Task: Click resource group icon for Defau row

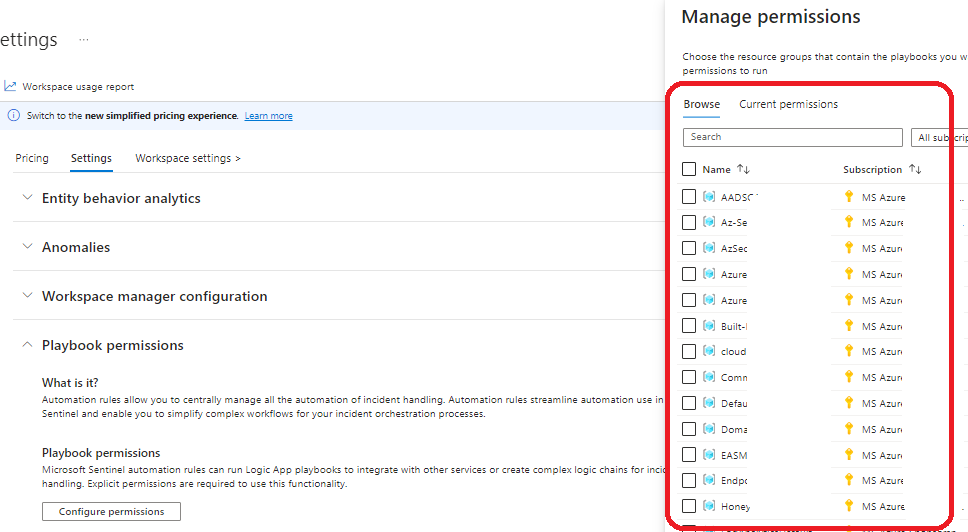Action: tap(709, 403)
